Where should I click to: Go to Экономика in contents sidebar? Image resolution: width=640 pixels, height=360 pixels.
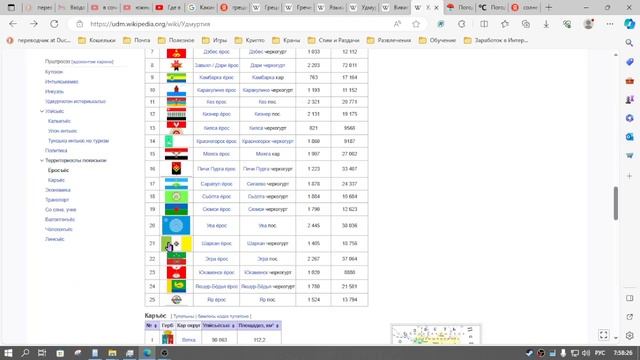(58, 190)
